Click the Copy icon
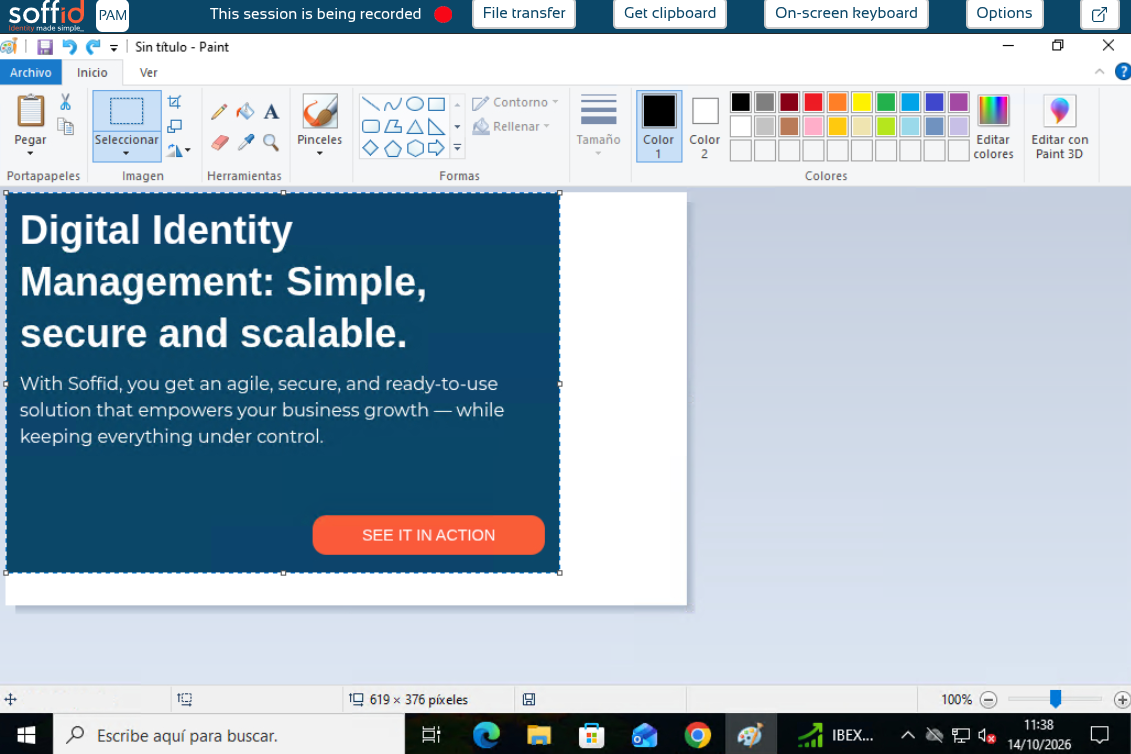The height and width of the screenshot is (754, 1131). pyautogui.click(x=66, y=127)
